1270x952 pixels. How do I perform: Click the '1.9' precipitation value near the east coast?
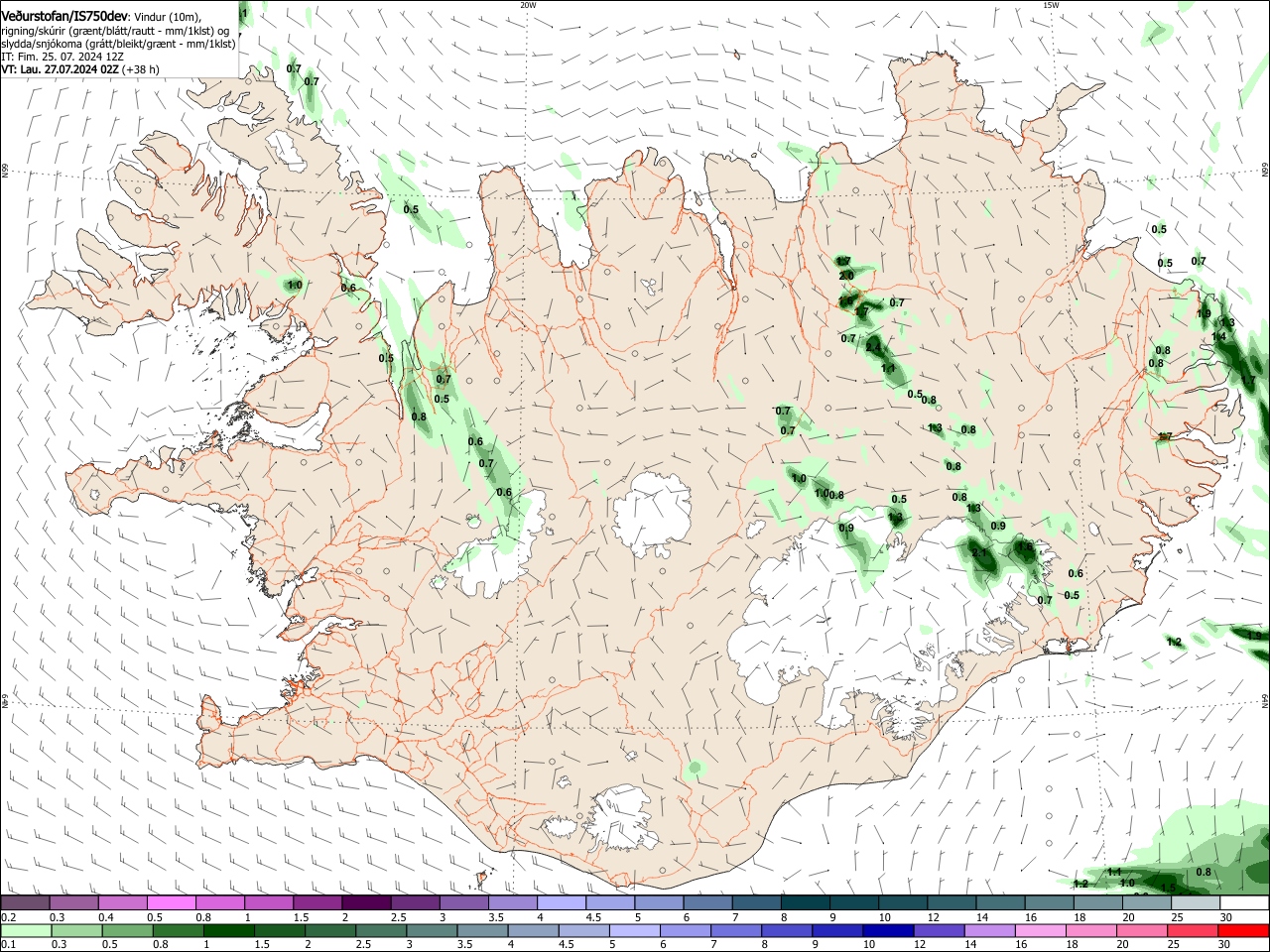(x=1204, y=313)
